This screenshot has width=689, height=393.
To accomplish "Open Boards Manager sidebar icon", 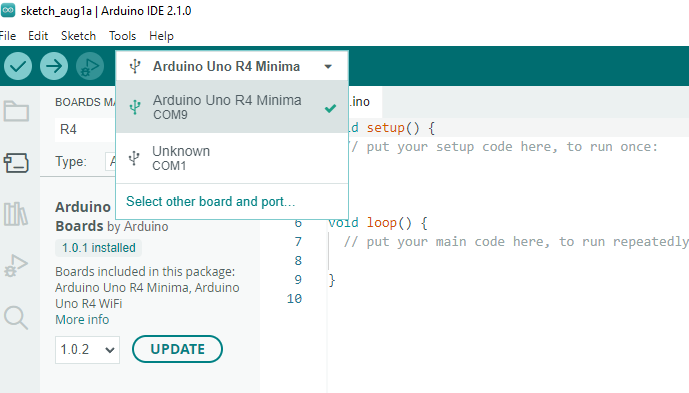I will 17,163.
